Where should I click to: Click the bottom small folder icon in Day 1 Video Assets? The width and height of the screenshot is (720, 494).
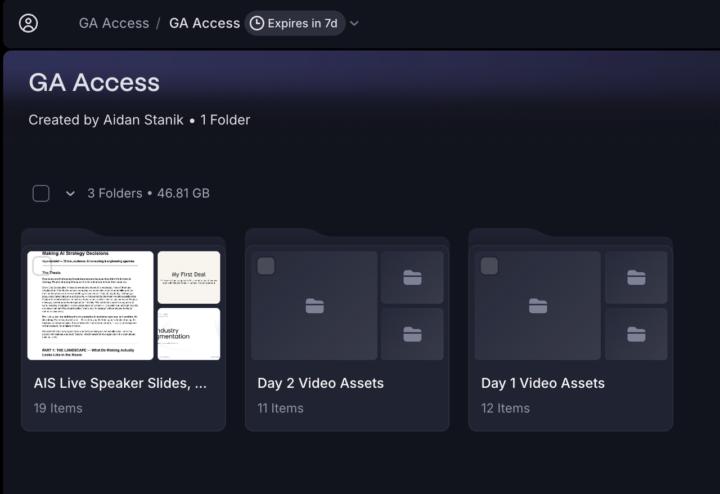point(636,334)
